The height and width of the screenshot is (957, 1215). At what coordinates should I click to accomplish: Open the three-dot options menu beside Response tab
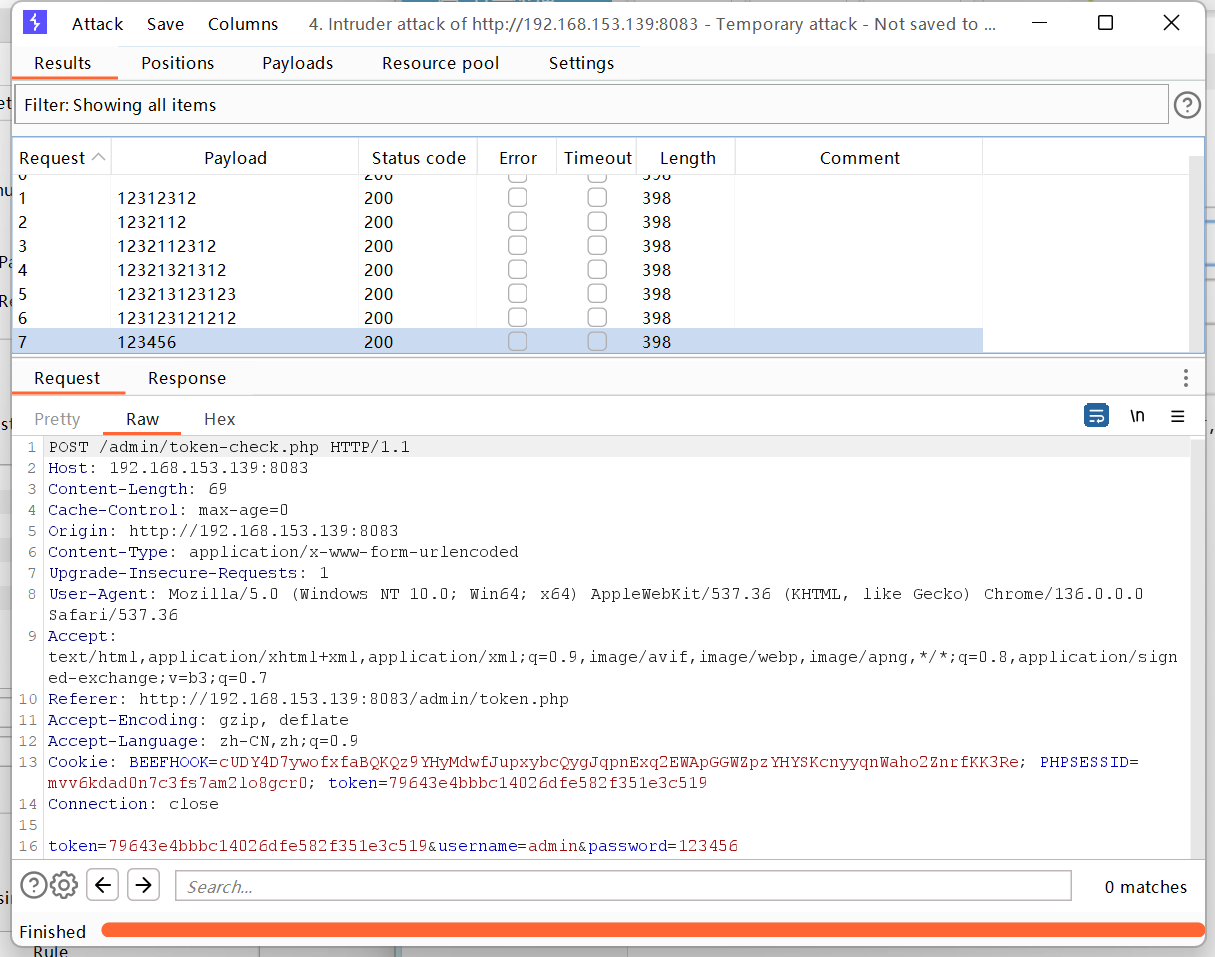[1186, 378]
